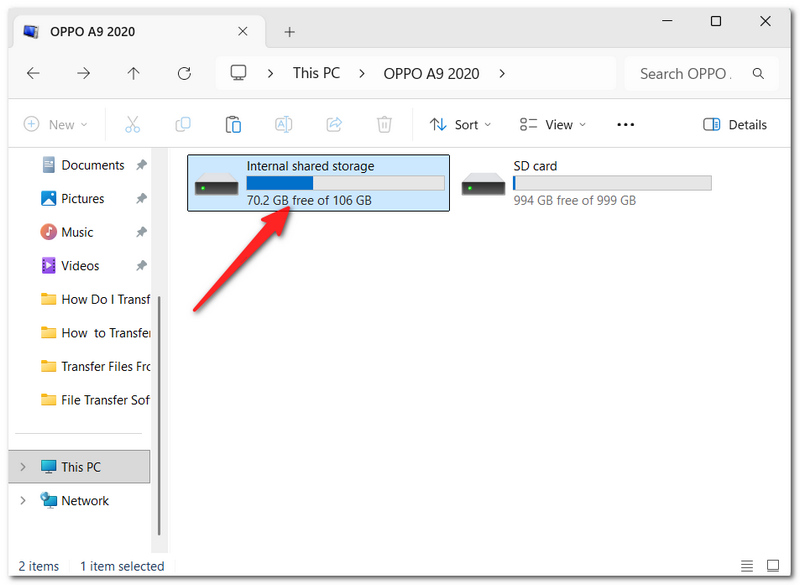Click the 70.2 GB free of 106 GB text

click(x=309, y=200)
